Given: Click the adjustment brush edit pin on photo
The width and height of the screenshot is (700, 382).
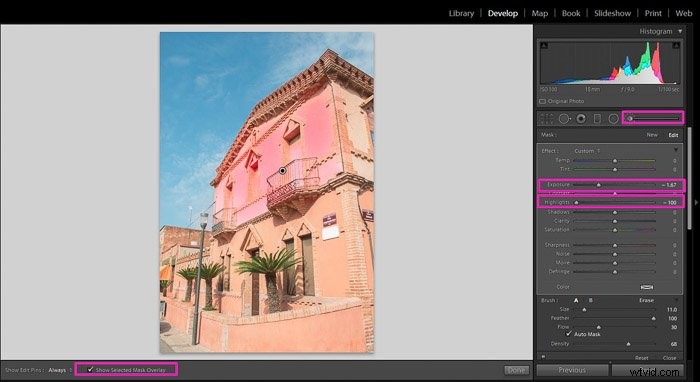Looking at the screenshot, I should [x=283, y=171].
